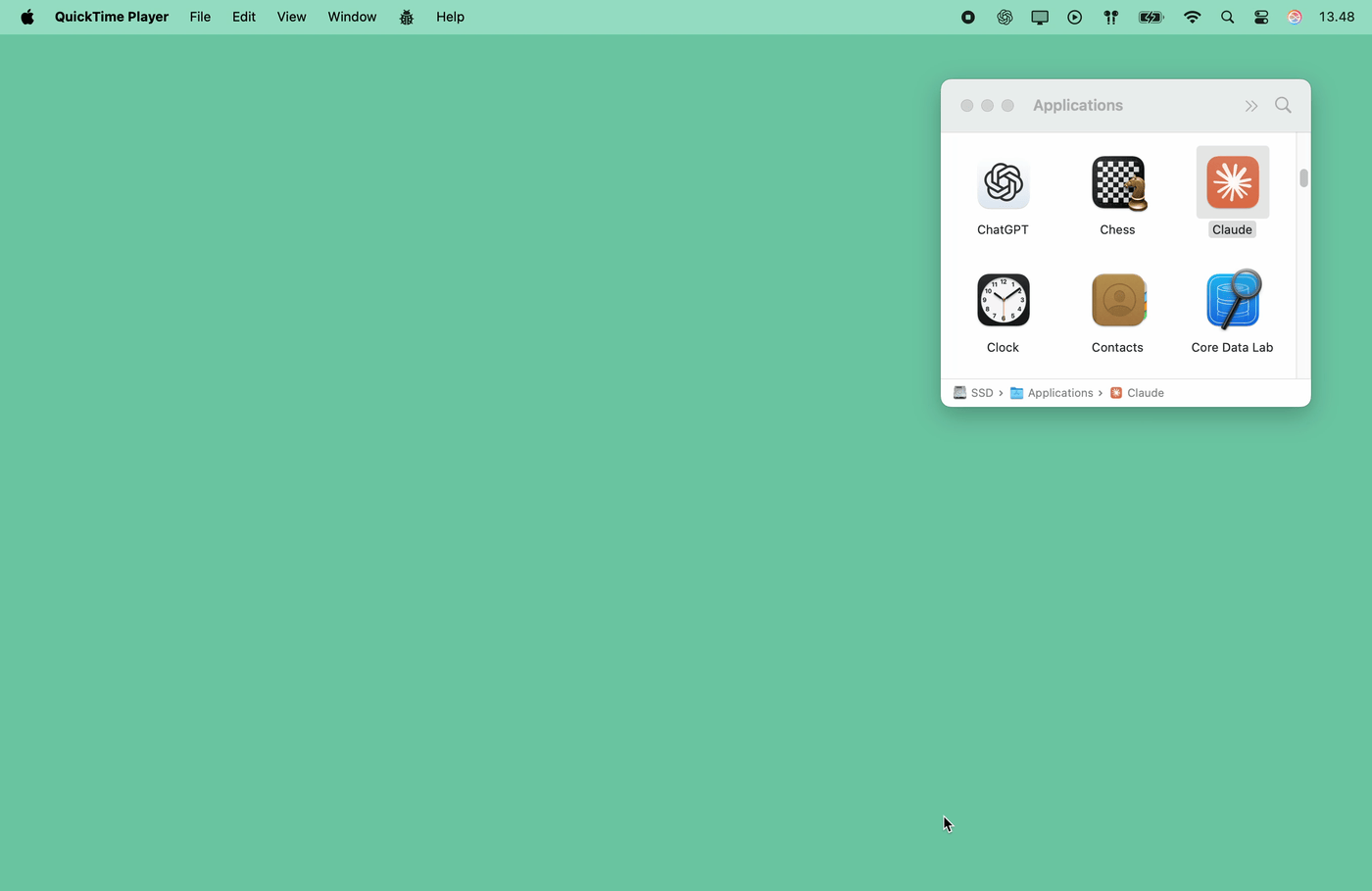
Task: Close the Applications Finder window
Action: 967,106
